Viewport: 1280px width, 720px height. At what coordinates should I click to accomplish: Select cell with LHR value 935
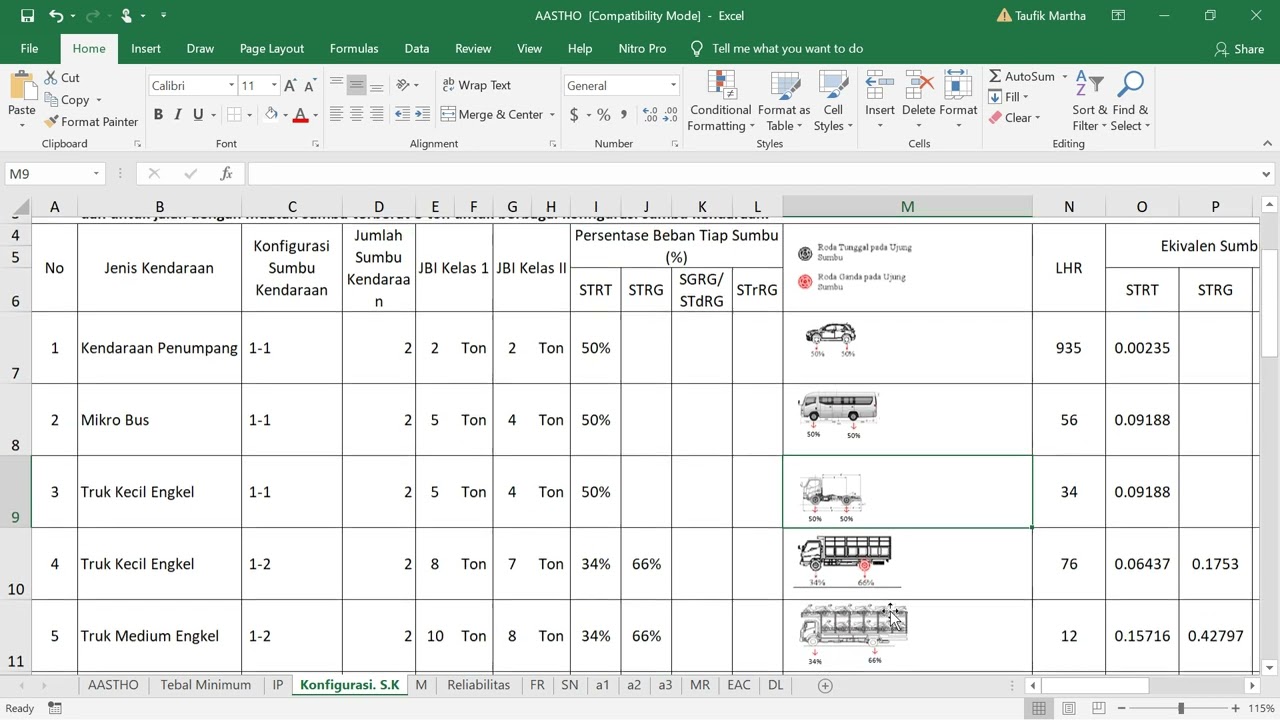[x=1069, y=348]
